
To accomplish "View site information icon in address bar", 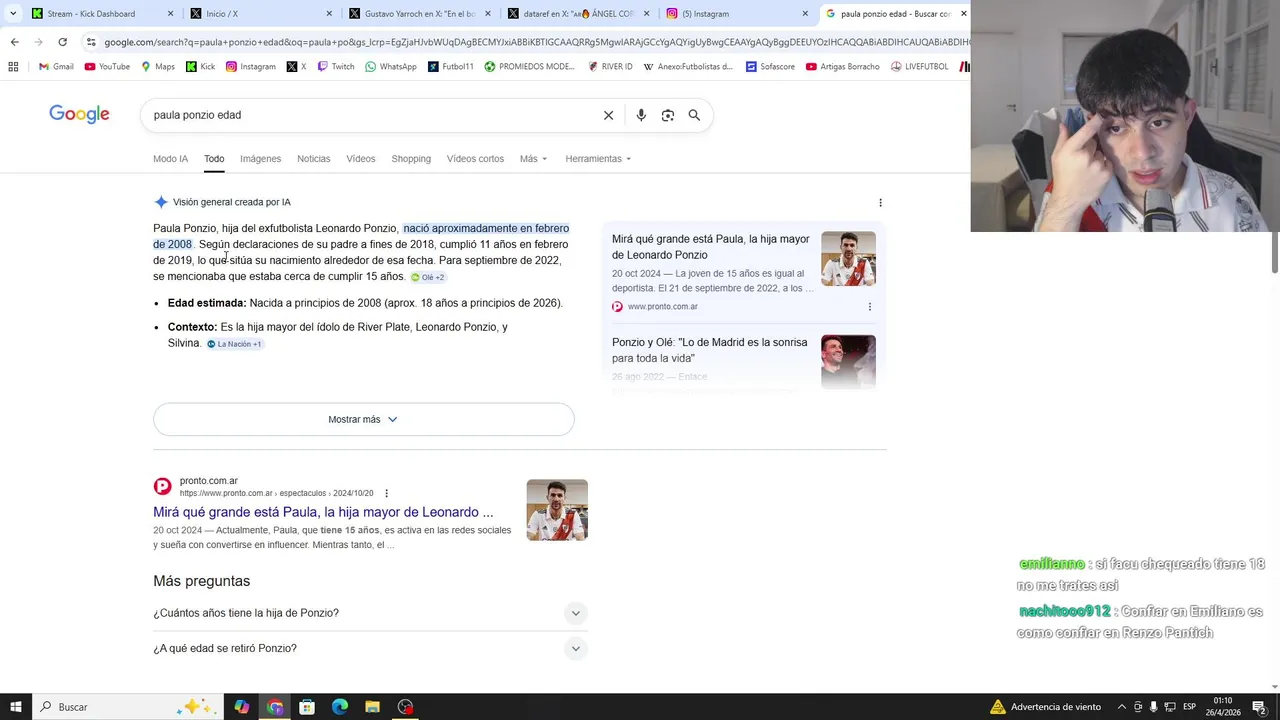I will [x=91, y=42].
